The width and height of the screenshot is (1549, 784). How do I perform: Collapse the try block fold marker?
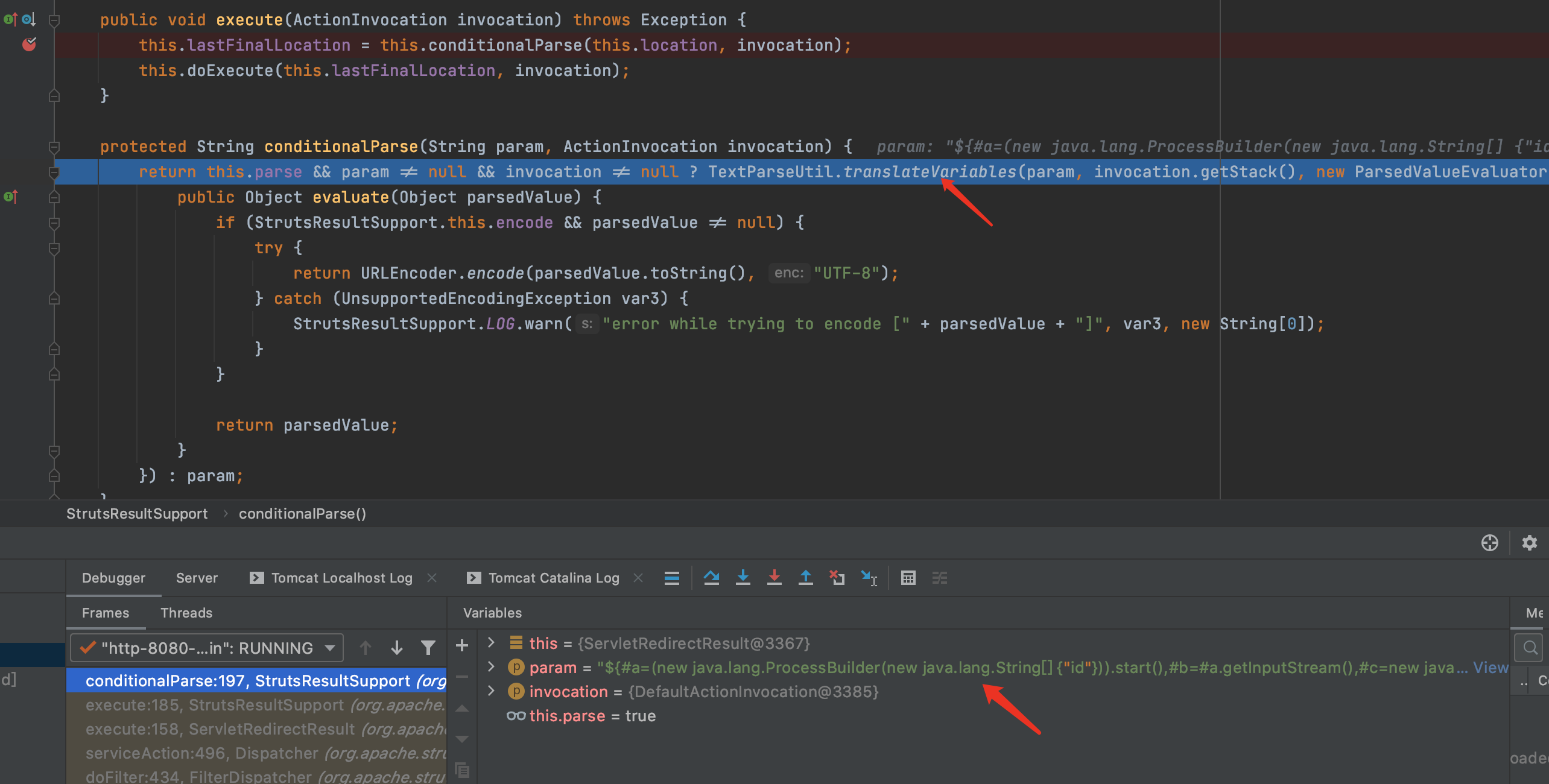click(x=54, y=248)
